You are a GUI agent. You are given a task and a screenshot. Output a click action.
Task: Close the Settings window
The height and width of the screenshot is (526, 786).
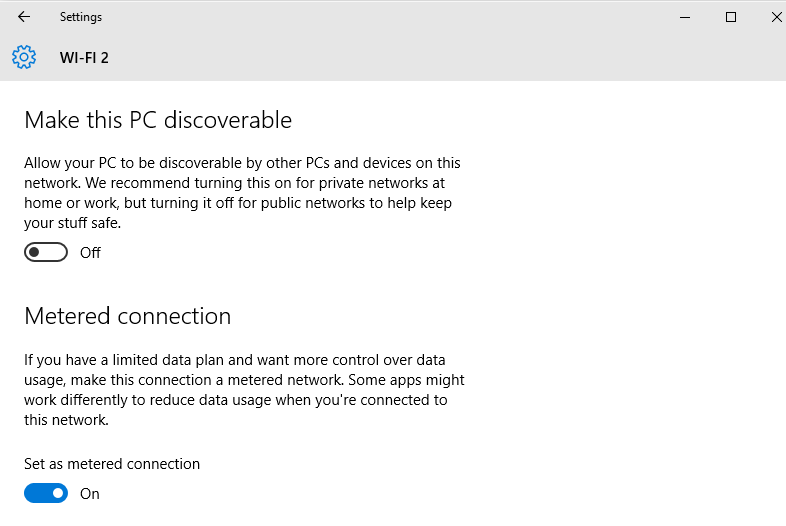point(776,17)
